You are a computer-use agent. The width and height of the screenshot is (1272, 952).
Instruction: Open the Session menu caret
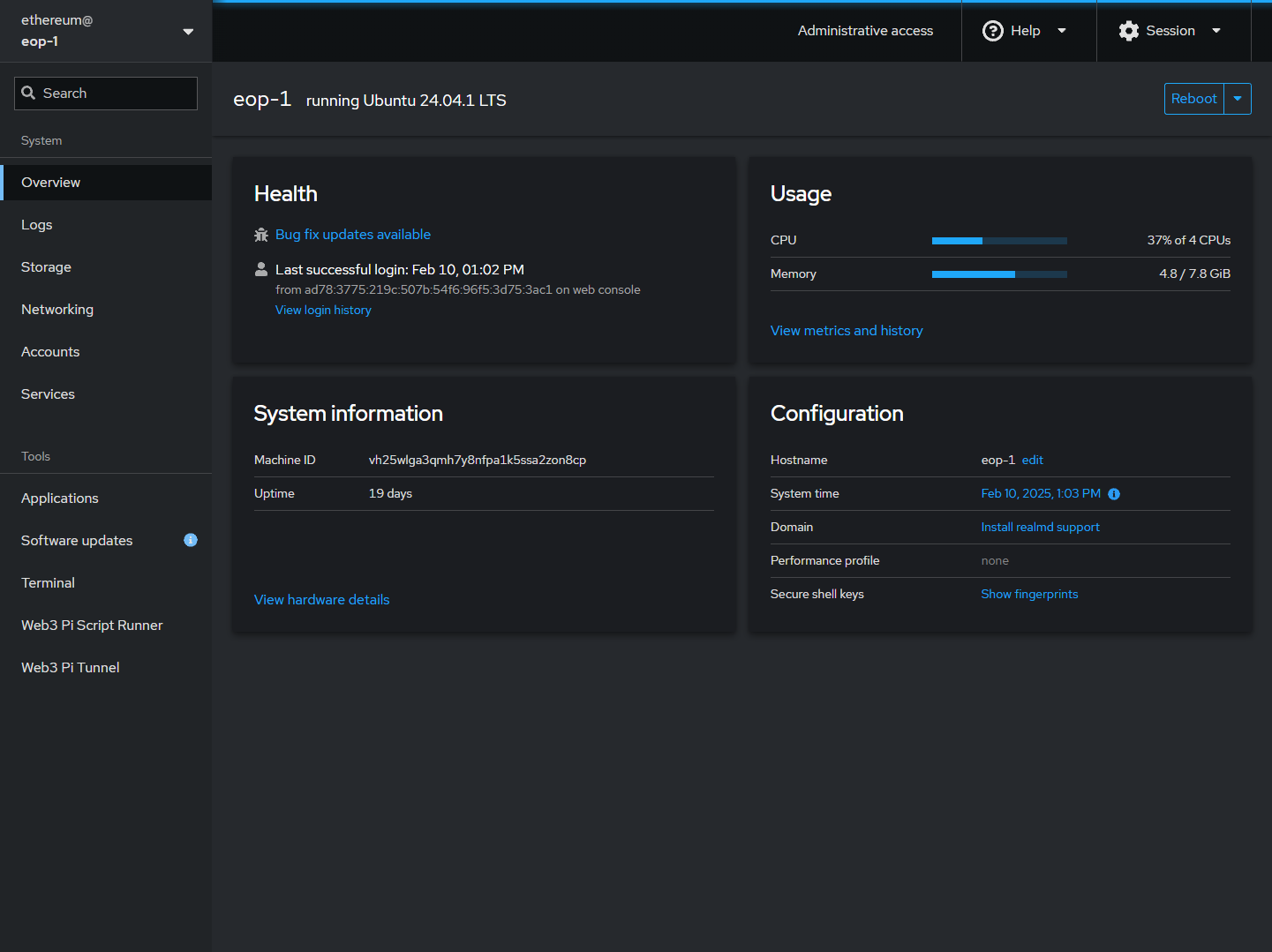tap(1216, 31)
